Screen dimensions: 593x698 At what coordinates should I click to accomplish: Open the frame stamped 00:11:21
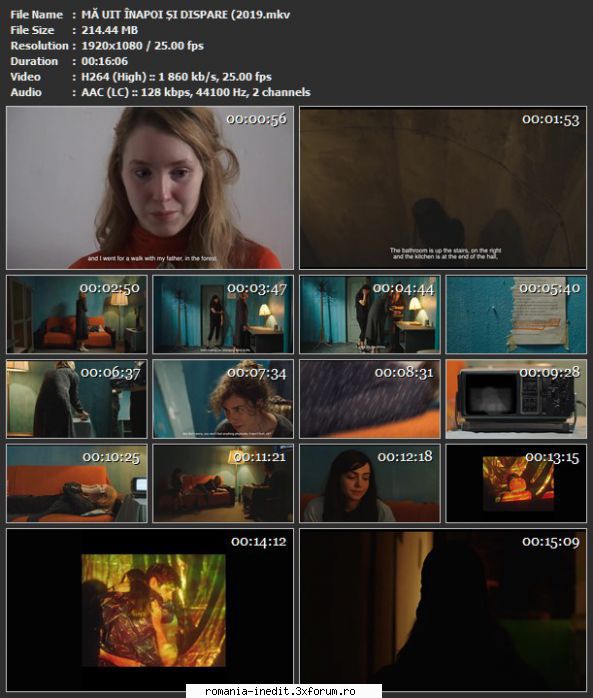[223, 483]
